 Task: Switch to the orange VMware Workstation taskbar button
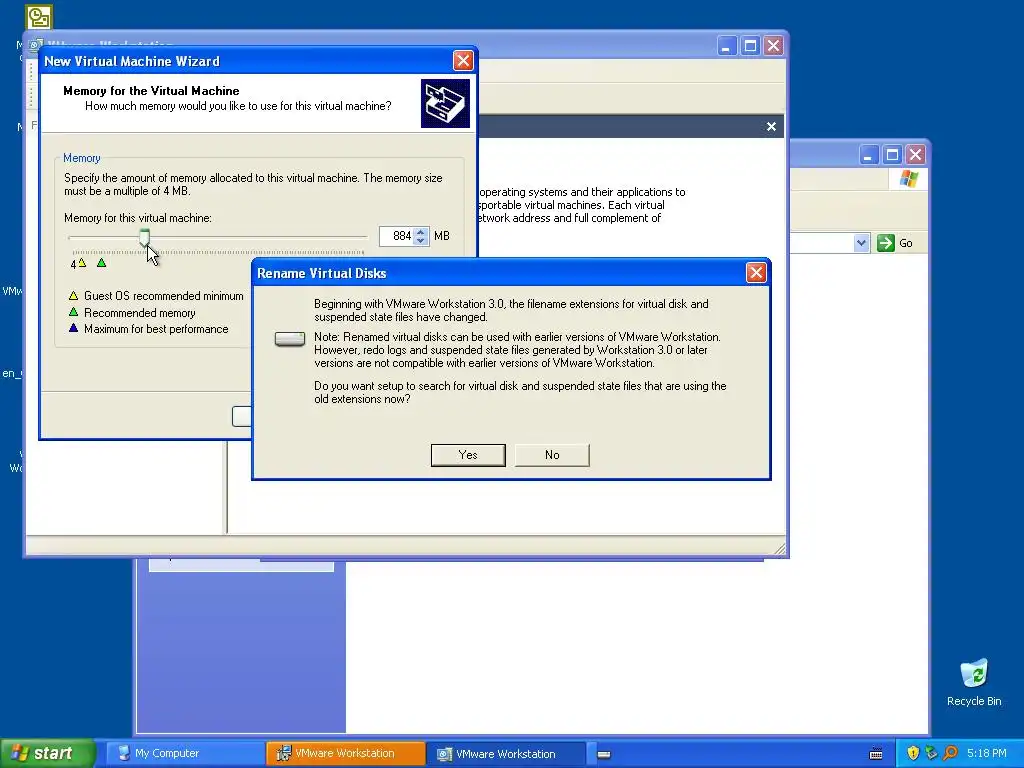pos(345,754)
